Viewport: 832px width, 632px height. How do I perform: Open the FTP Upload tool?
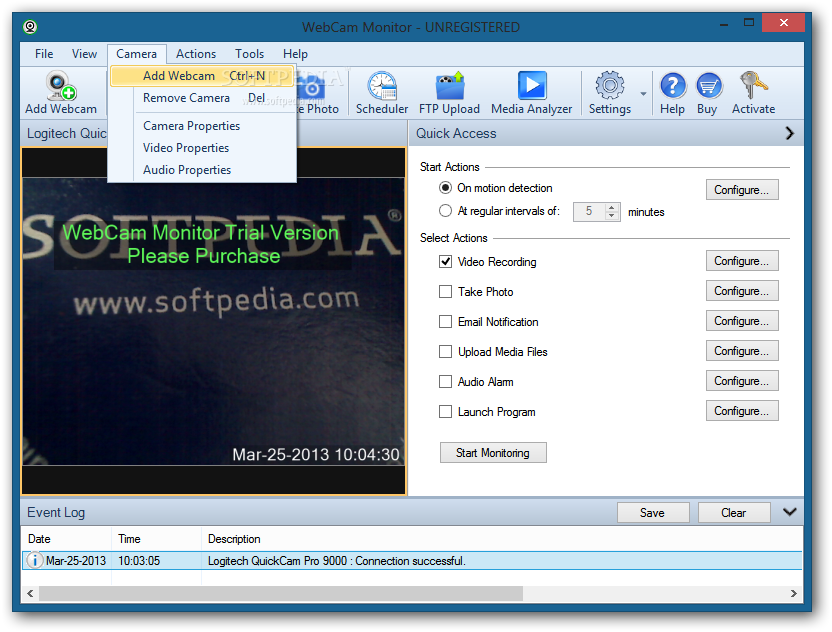tap(449, 93)
